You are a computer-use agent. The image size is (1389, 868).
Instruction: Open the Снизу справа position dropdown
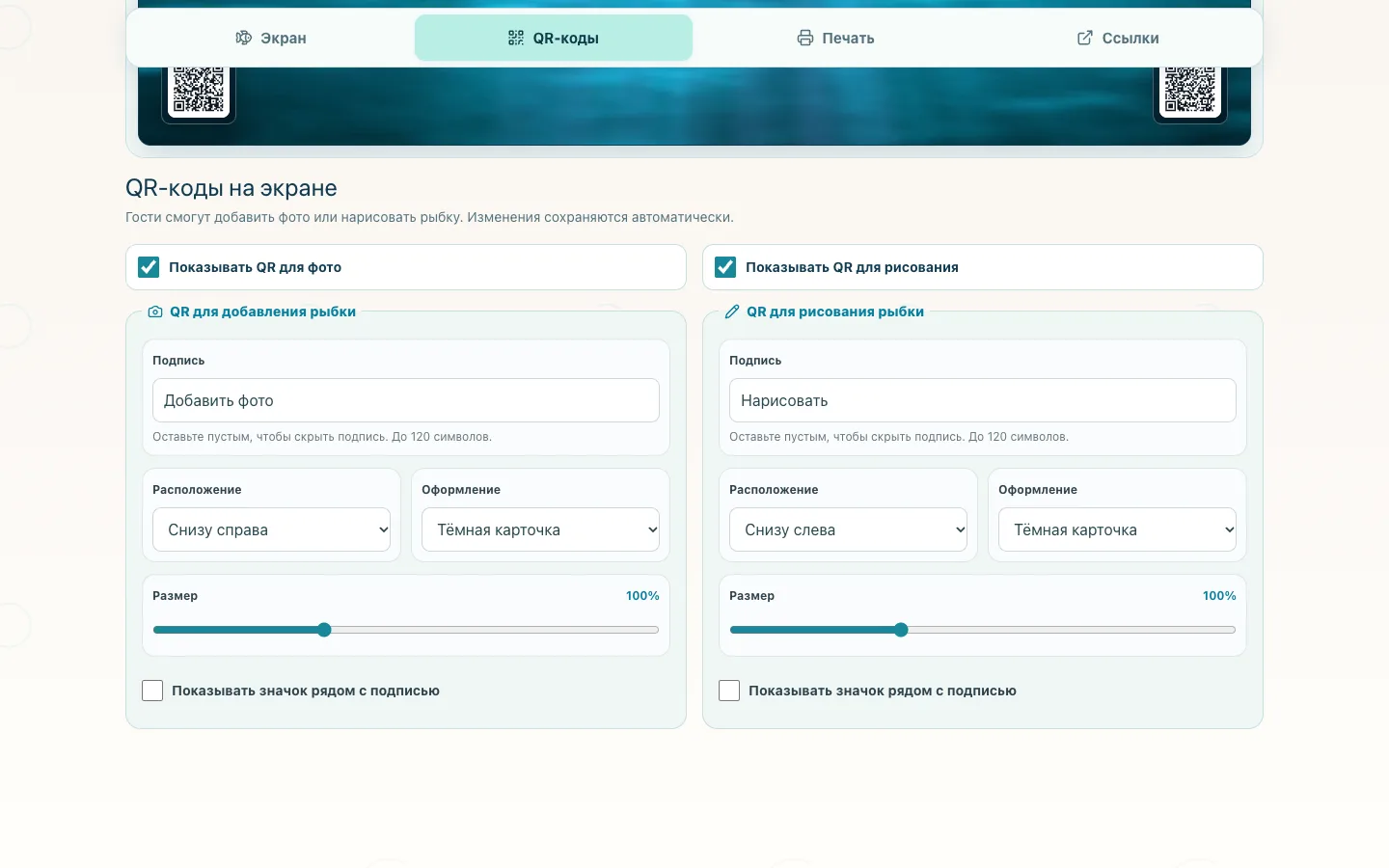pos(271,529)
